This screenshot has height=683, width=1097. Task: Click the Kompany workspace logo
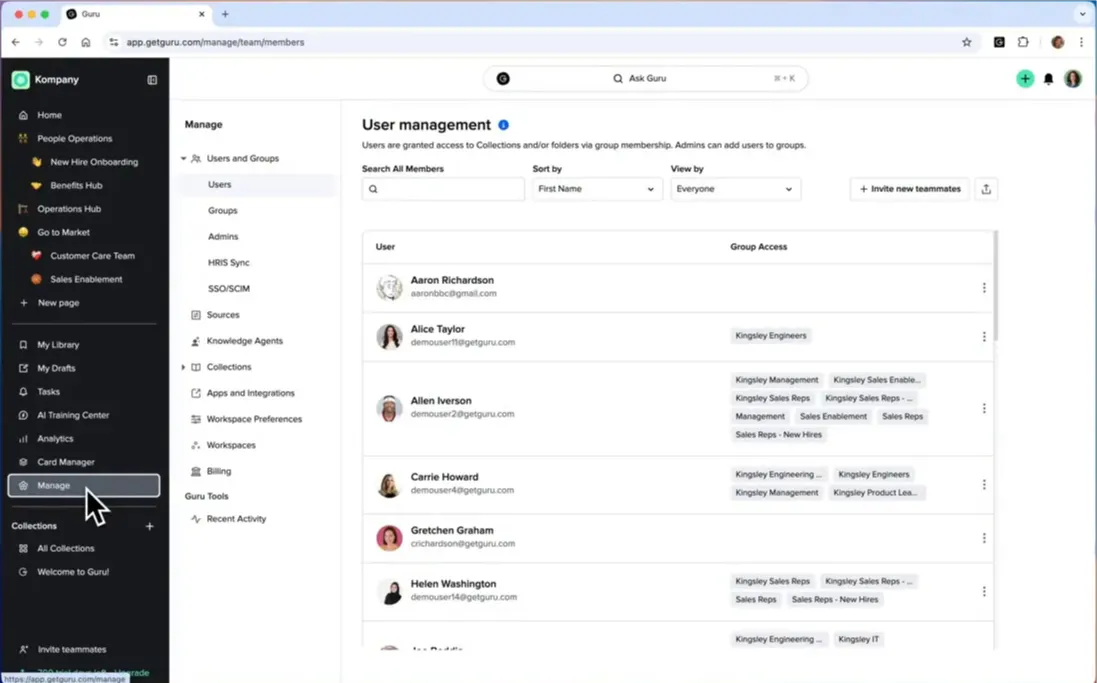20,80
